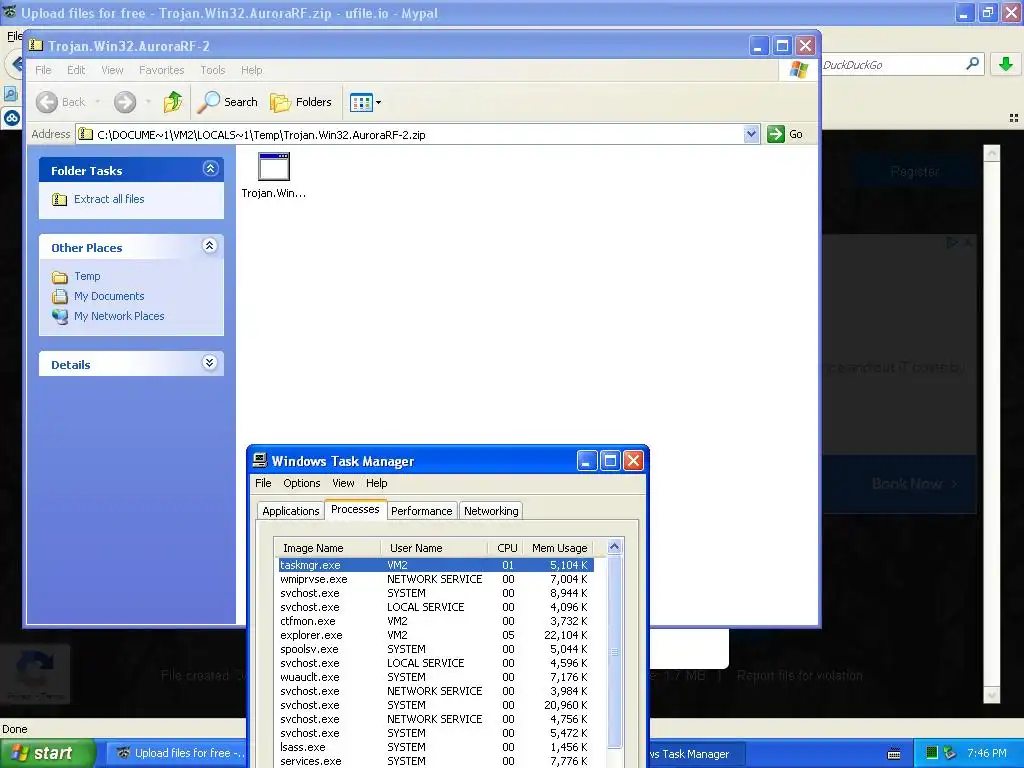Click the Extract all files link
This screenshot has height=768, width=1024.
pyautogui.click(x=109, y=199)
